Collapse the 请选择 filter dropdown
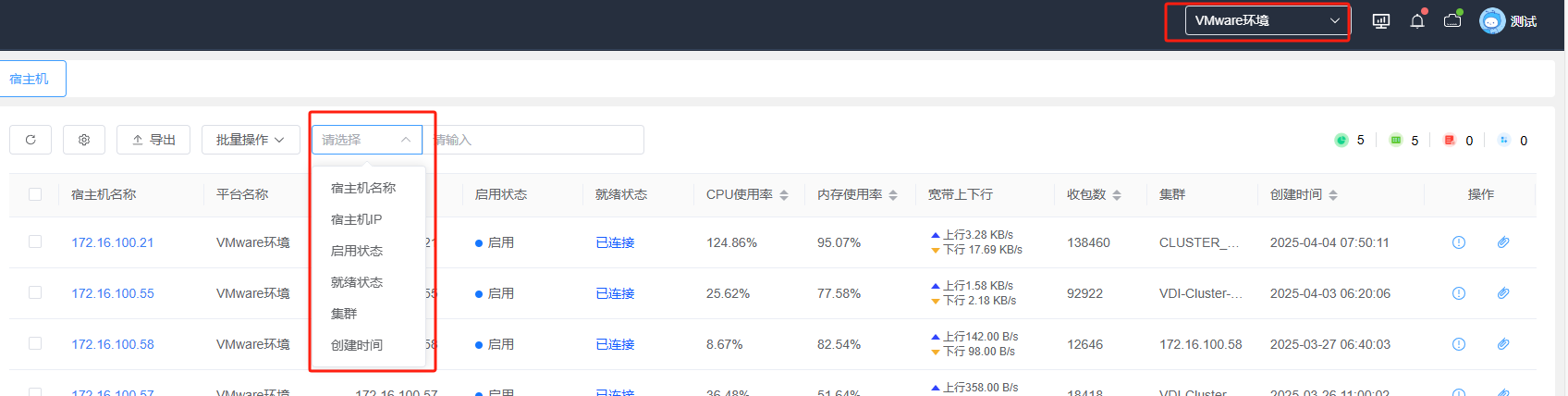Image resolution: width=1568 pixels, height=396 pixels. coord(367,140)
